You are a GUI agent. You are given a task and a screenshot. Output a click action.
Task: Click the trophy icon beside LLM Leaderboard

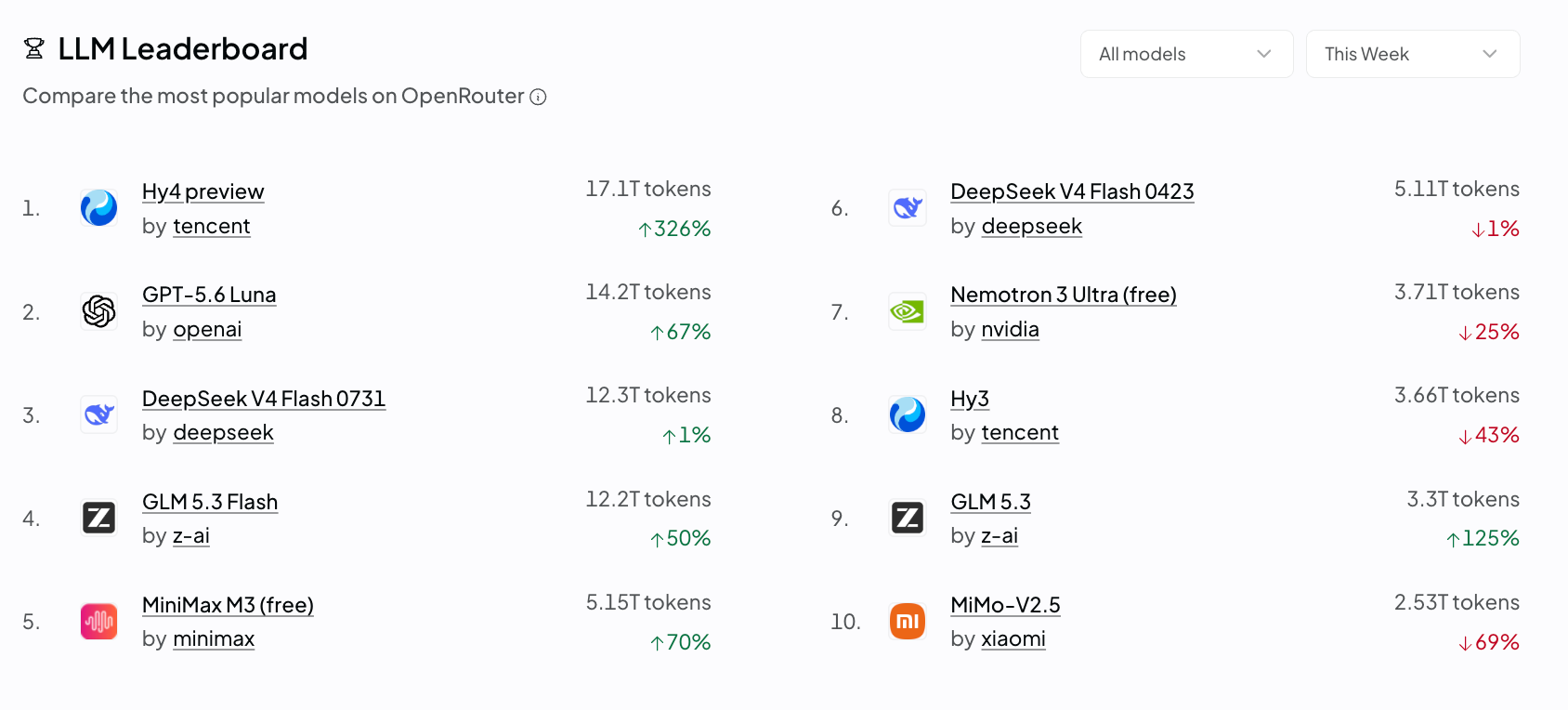coord(34,48)
